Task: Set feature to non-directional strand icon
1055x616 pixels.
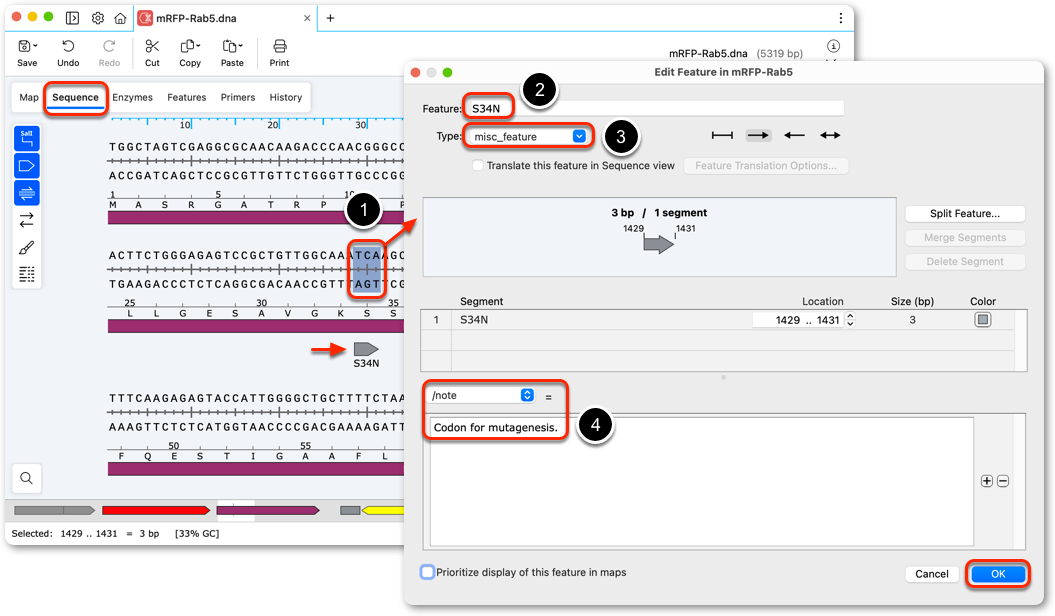Action: 722,135
